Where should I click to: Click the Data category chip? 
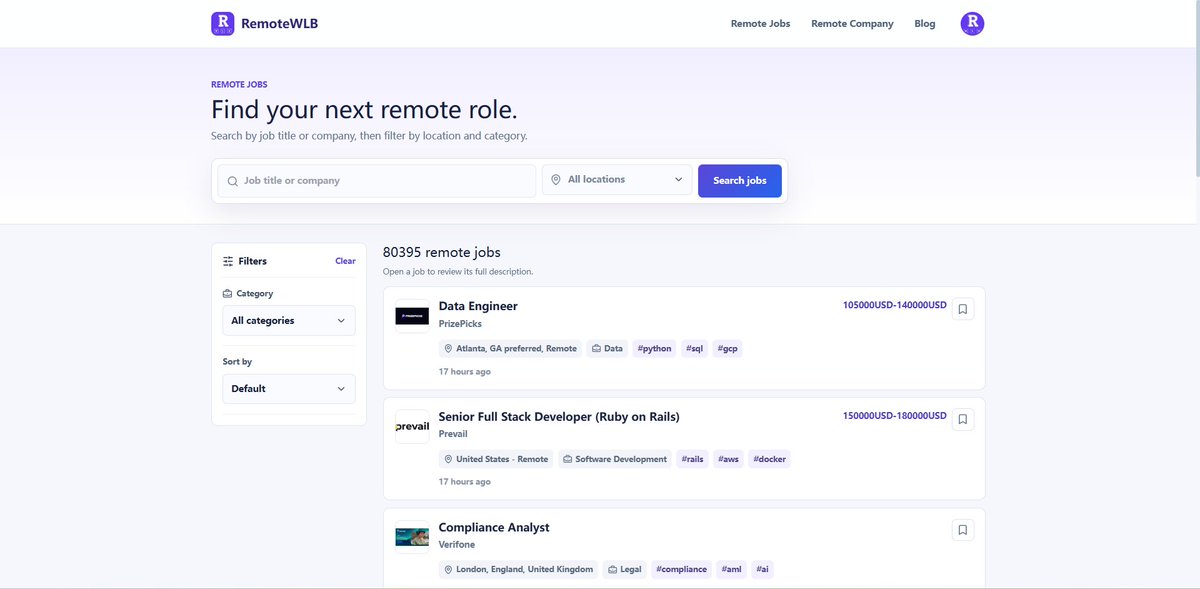click(607, 349)
